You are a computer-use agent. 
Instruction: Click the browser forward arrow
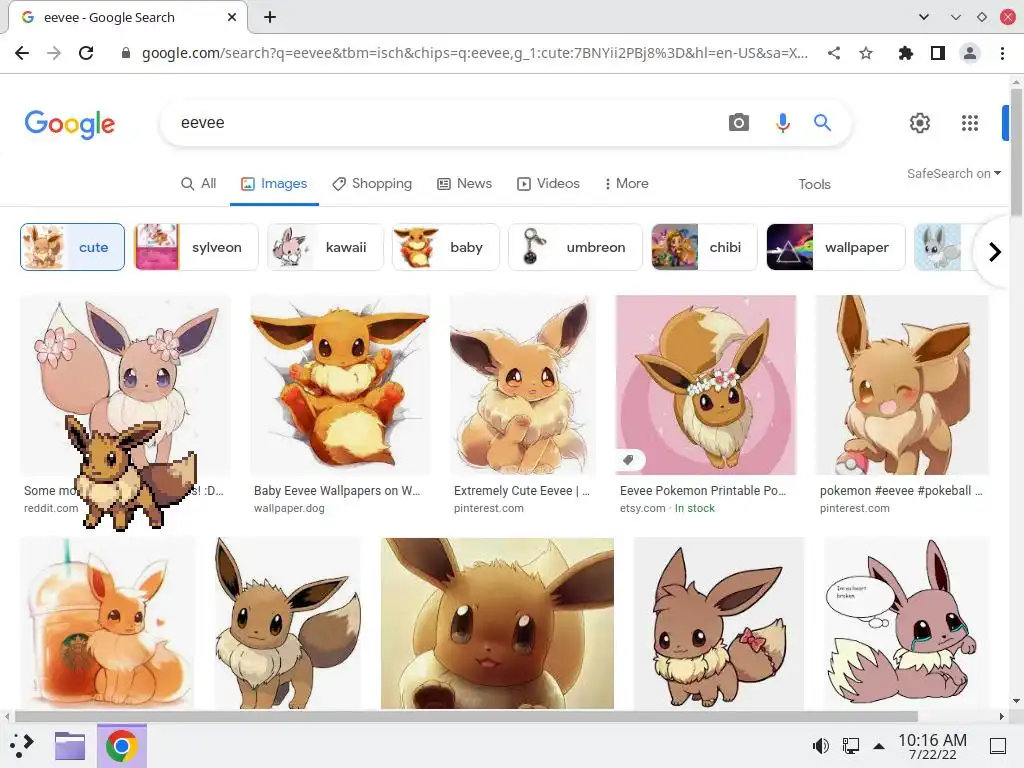click(x=54, y=53)
